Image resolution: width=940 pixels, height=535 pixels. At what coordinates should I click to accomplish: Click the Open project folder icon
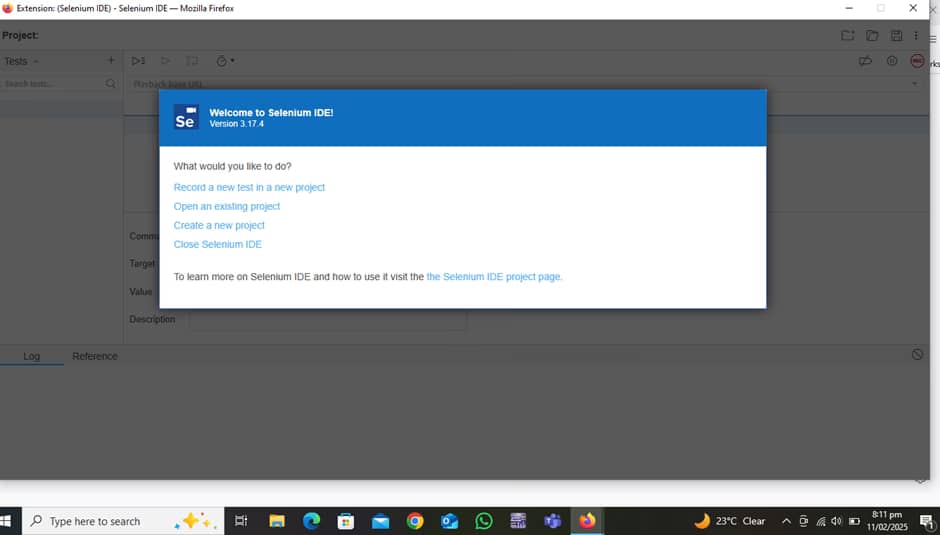(872, 35)
